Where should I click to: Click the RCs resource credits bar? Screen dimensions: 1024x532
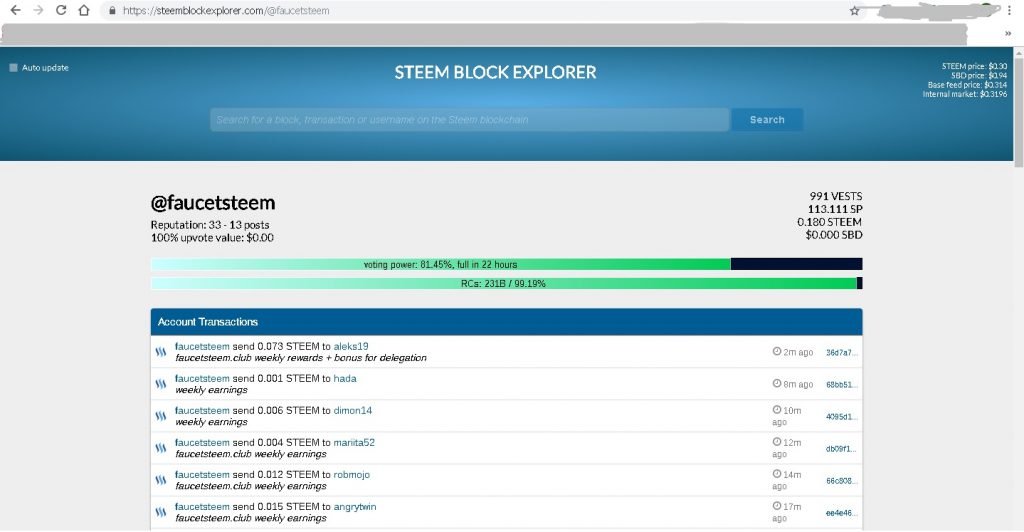(506, 283)
